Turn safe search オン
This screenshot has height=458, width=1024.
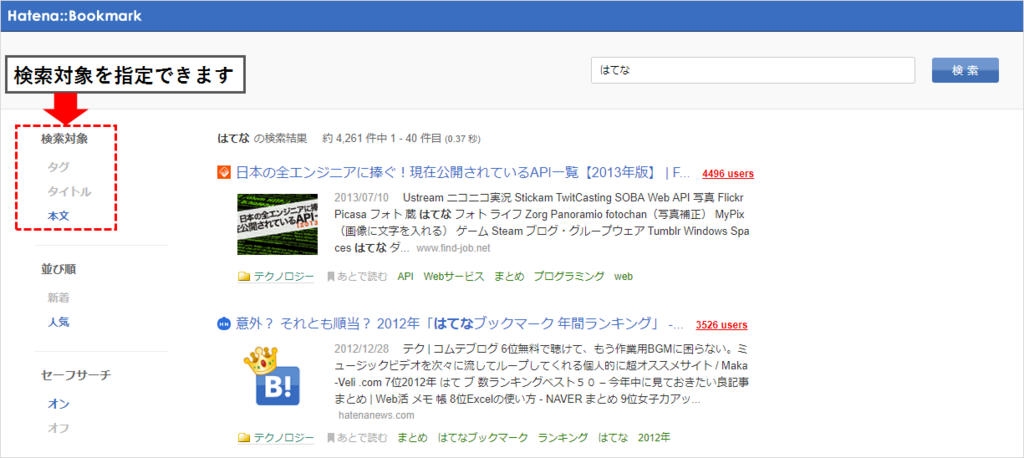[58, 404]
